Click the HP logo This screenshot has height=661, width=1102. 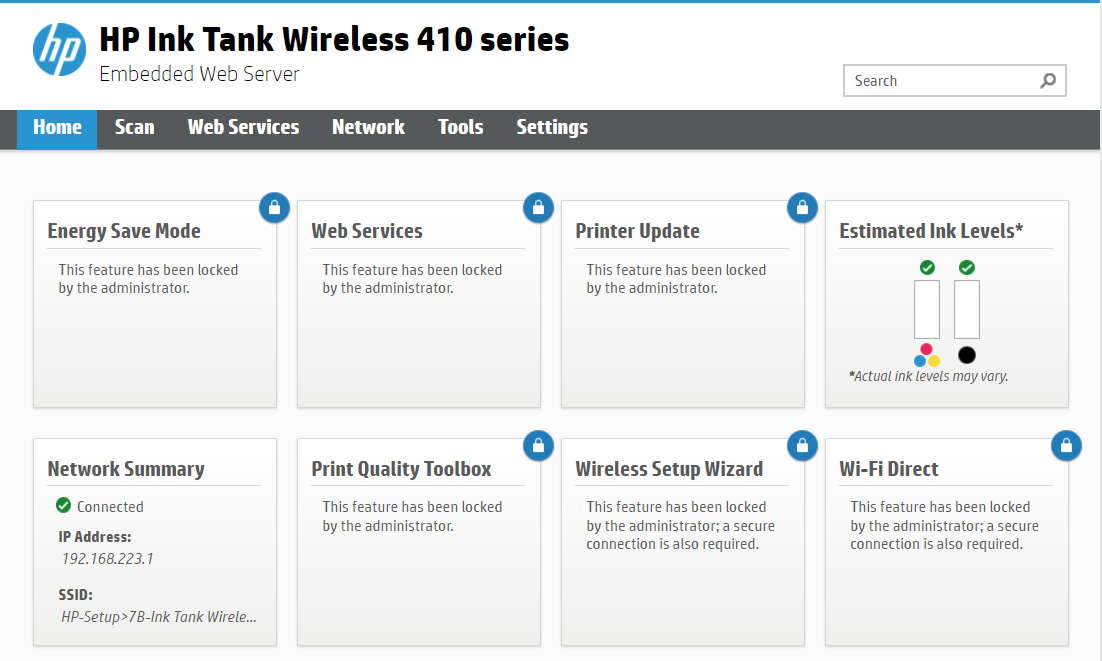[59, 48]
